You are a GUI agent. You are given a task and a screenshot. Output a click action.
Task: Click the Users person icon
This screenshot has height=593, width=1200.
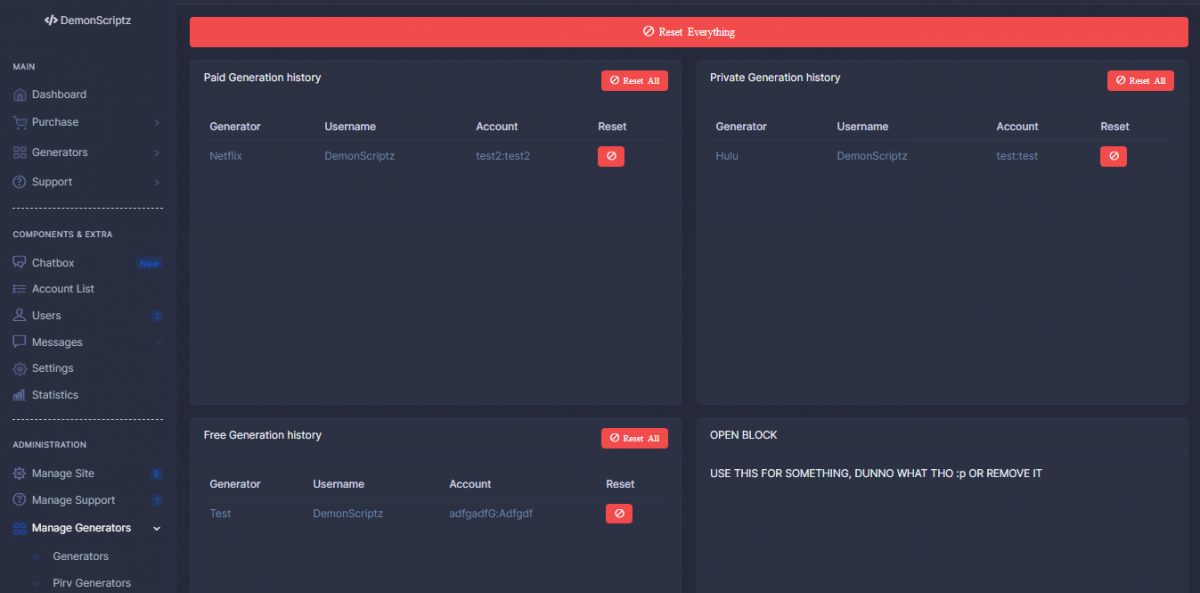[x=19, y=316]
